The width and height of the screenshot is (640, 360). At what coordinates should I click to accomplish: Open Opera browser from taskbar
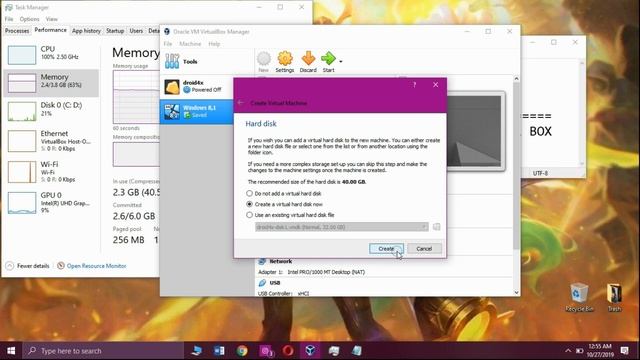point(288,351)
